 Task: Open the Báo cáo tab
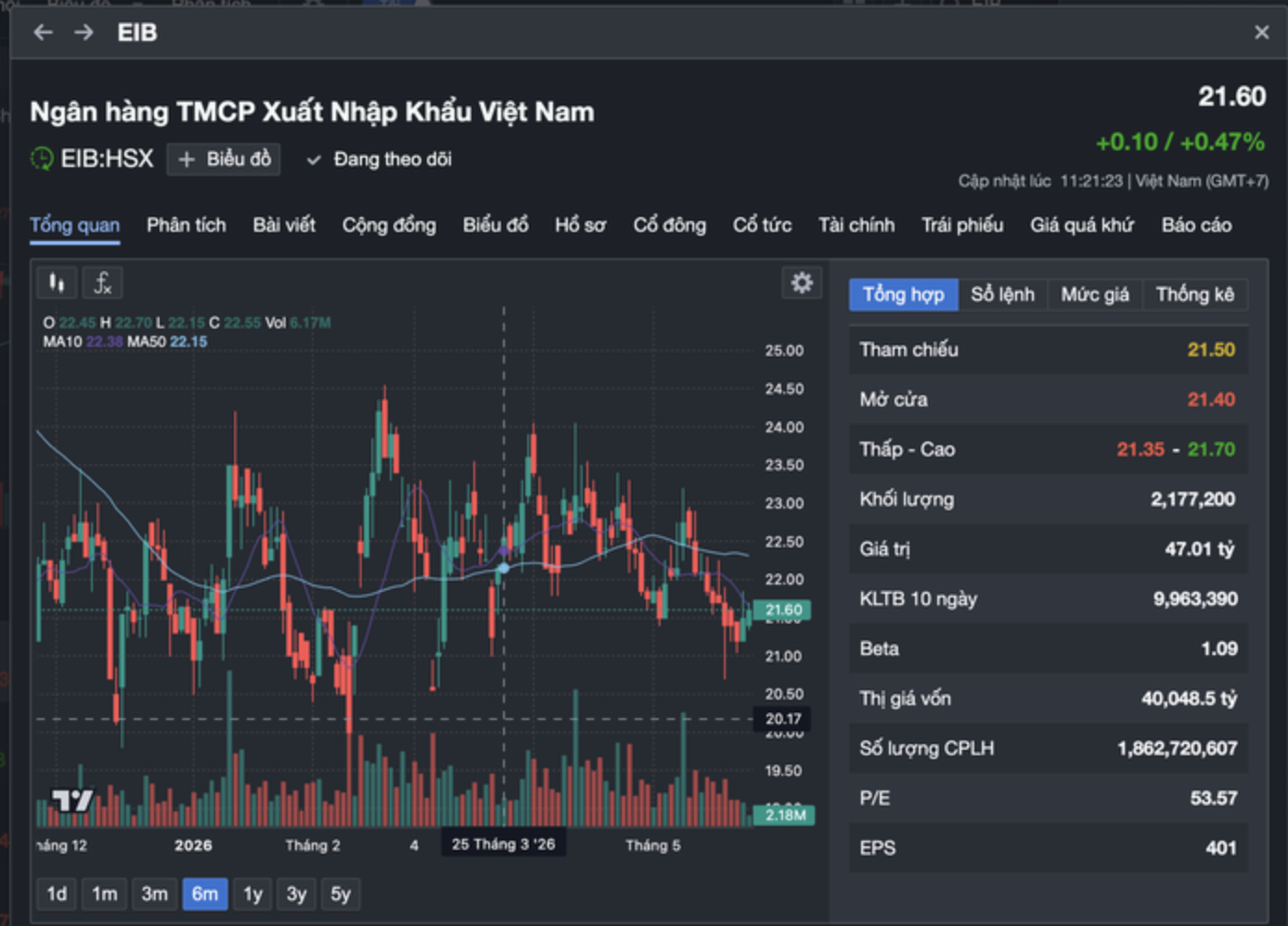pyautogui.click(x=1197, y=225)
